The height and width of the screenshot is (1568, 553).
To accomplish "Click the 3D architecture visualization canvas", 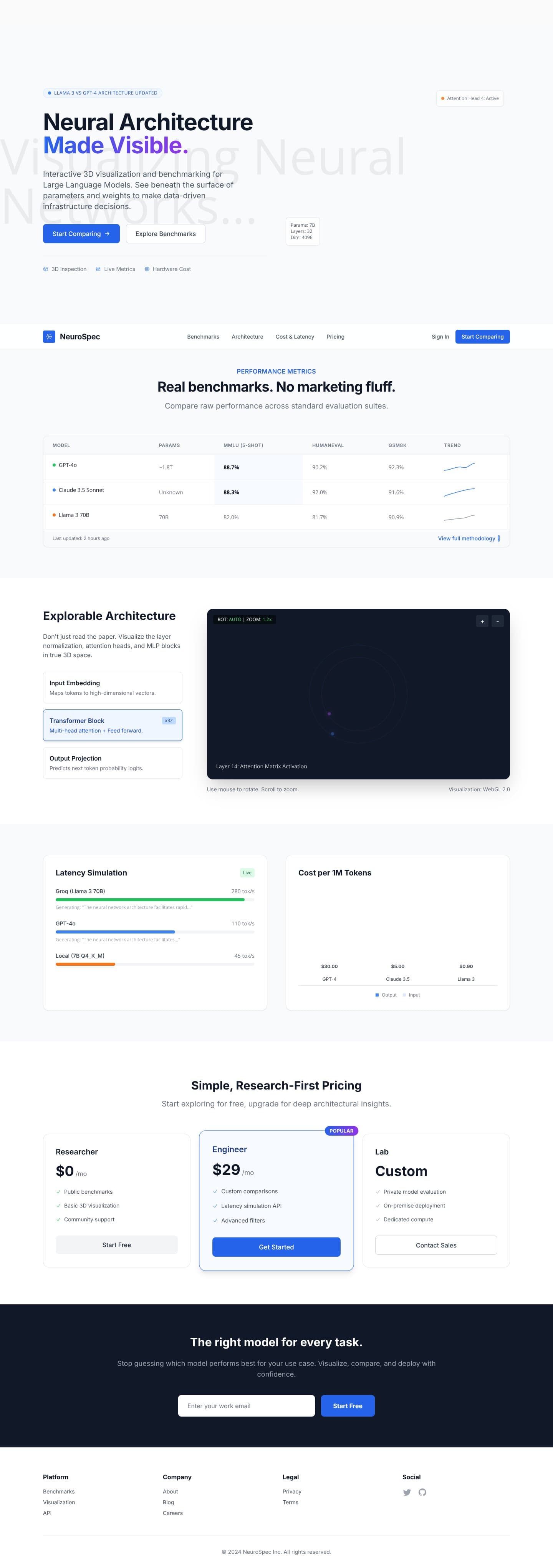I will pyautogui.click(x=358, y=694).
